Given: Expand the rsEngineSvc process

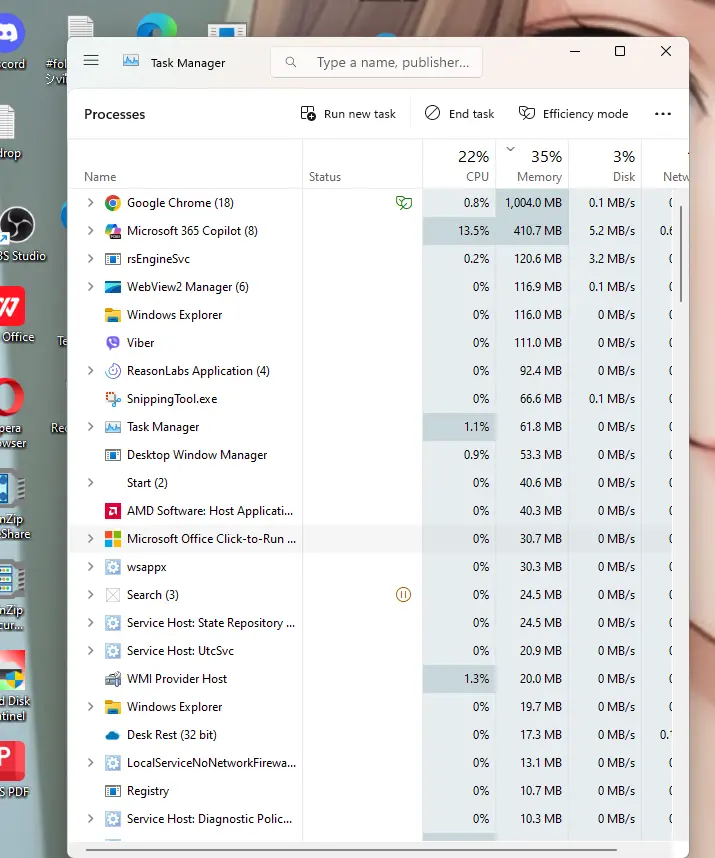Looking at the screenshot, I should [90, 259].
